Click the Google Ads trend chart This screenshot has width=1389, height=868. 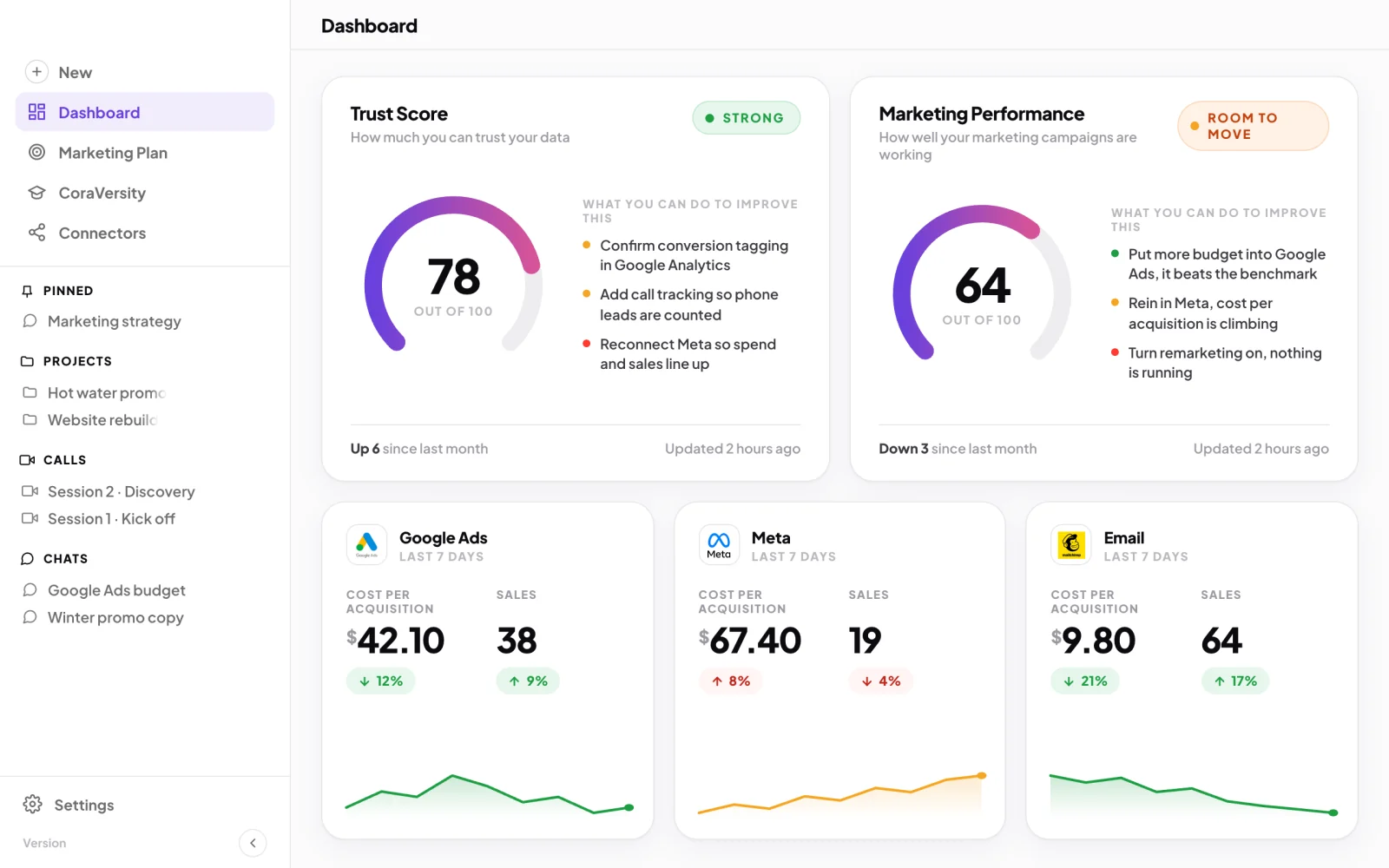489,794
